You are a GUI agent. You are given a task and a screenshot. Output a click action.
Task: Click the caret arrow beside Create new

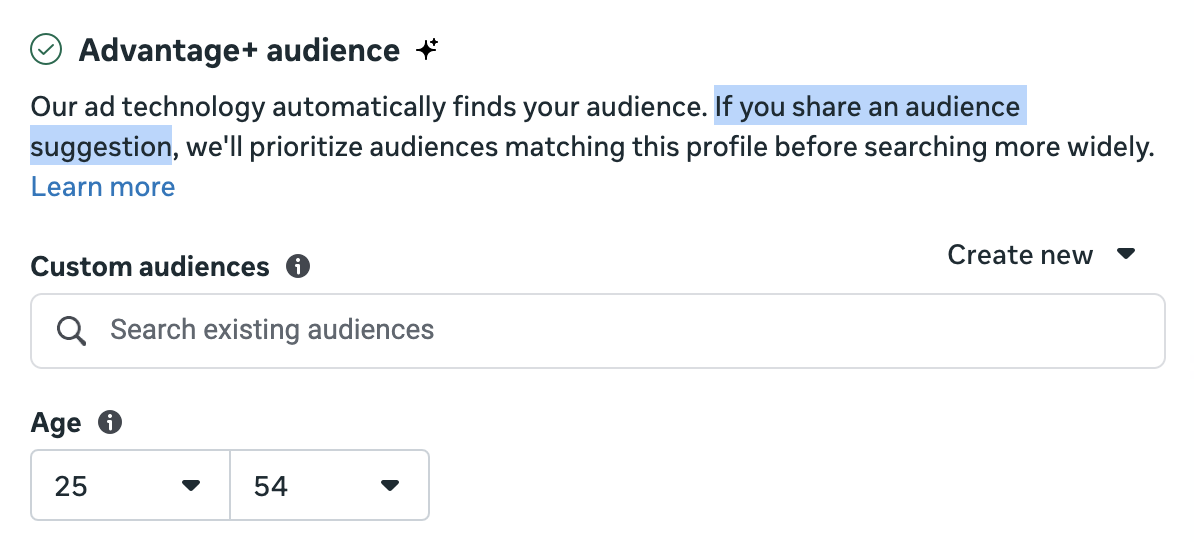click(x=1126, y=254)
